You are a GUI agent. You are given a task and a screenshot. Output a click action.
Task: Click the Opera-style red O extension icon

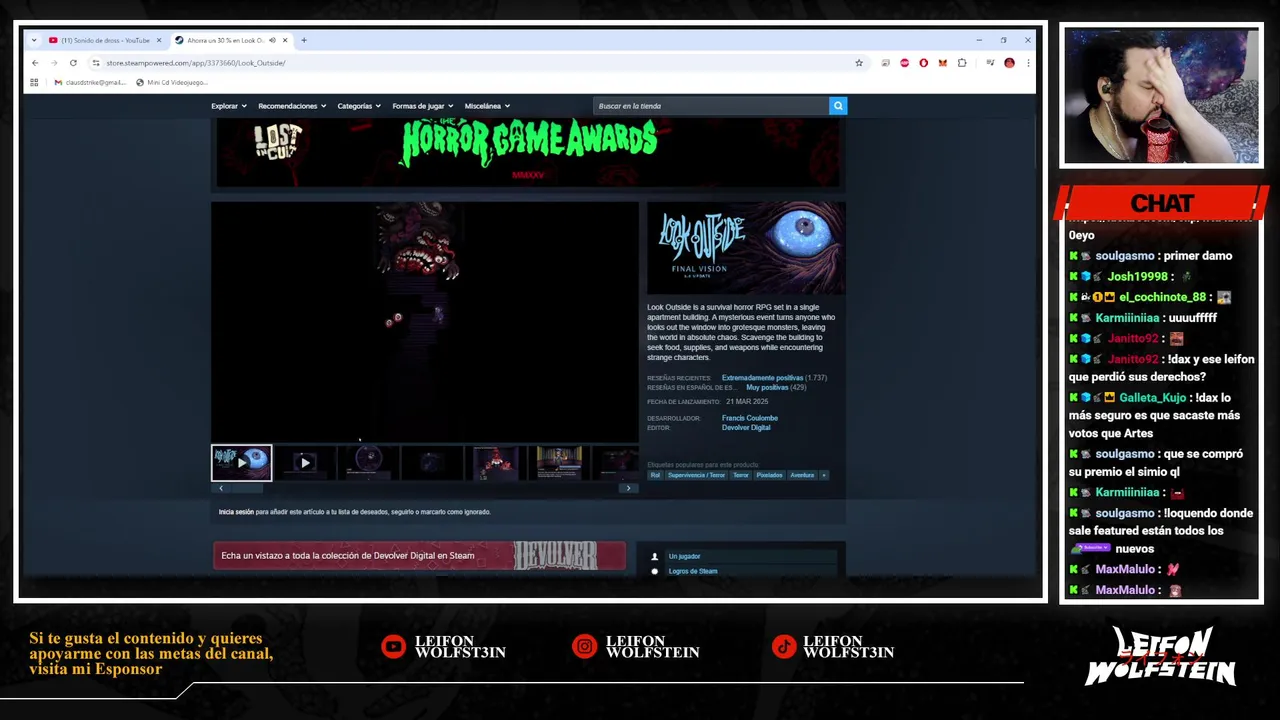pyautogui.click(x=923, y=63)
